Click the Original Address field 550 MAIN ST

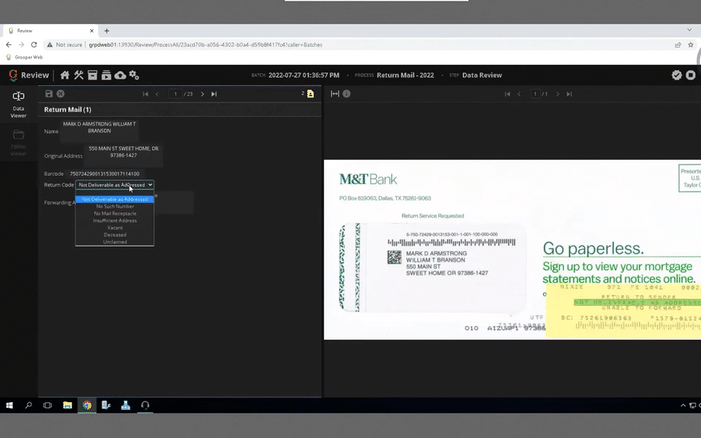coord(123,155)
